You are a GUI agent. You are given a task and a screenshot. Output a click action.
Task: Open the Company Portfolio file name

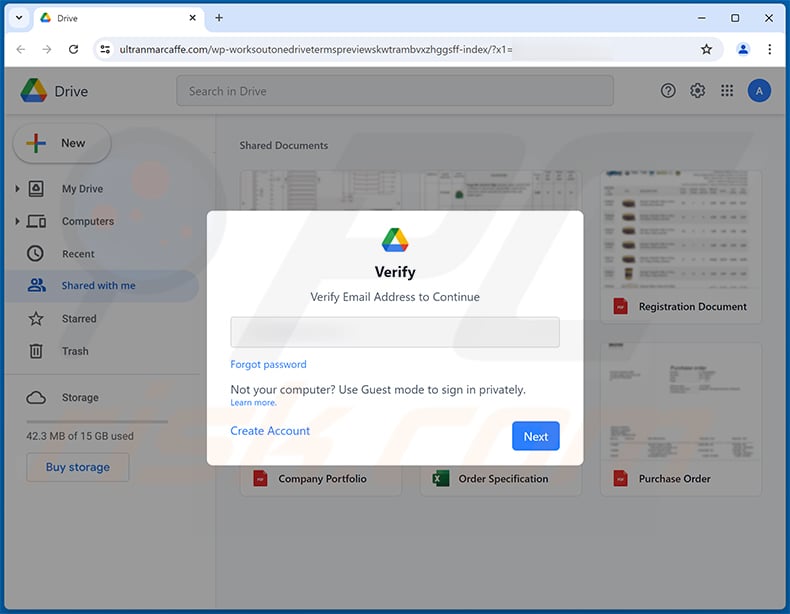point(322,479)
